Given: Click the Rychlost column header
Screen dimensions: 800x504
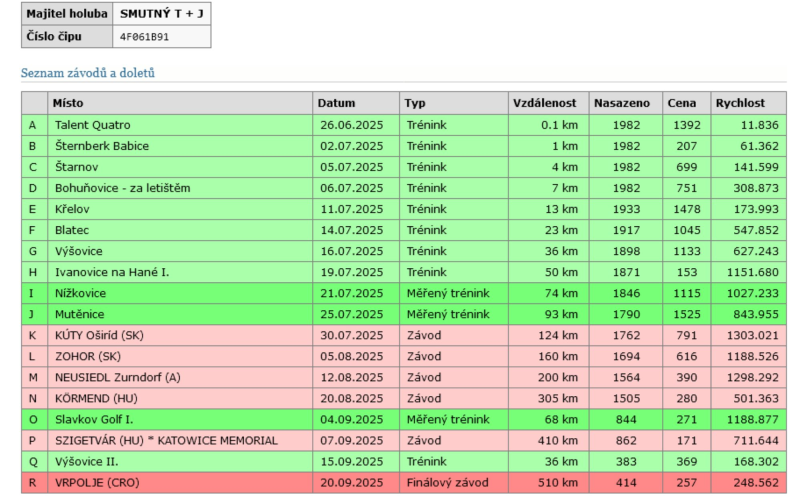Looking at the screenshot, I should point(740,103).
